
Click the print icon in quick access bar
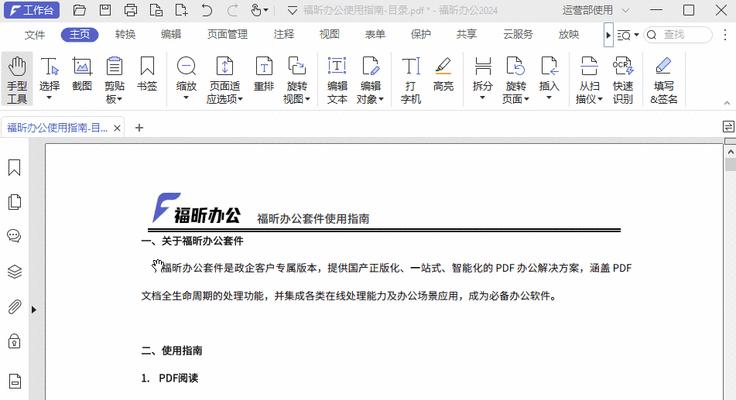pyautogui.click(x=130, y=10)
